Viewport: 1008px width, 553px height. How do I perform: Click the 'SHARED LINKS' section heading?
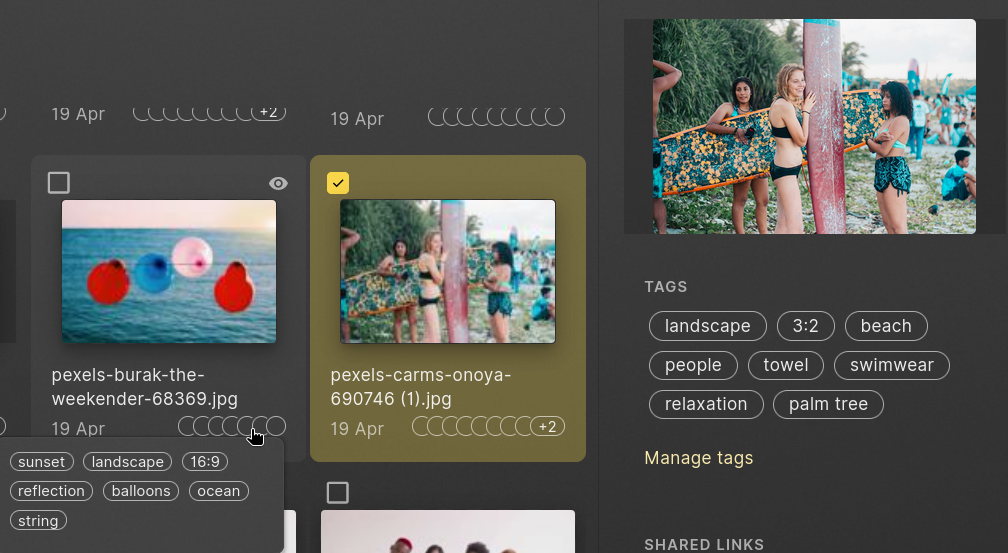(704, 545)
